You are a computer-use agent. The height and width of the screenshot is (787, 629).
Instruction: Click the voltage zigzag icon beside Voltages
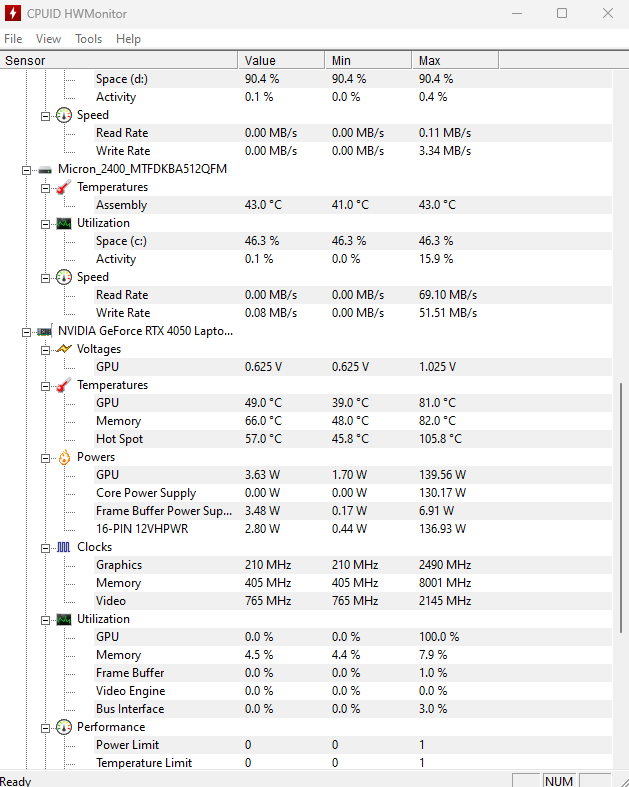click(64, 349)
